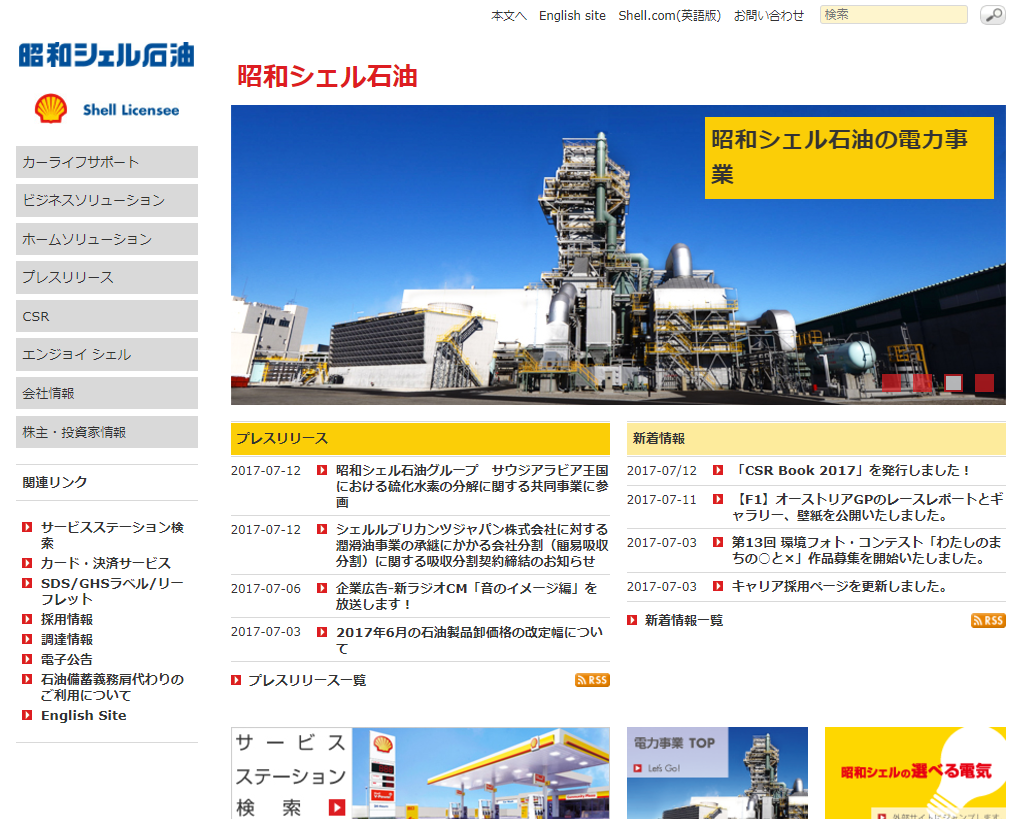Open 会社情報 sidebar menu
This screenshot has height=819, width=1017.
pos(107,393)
